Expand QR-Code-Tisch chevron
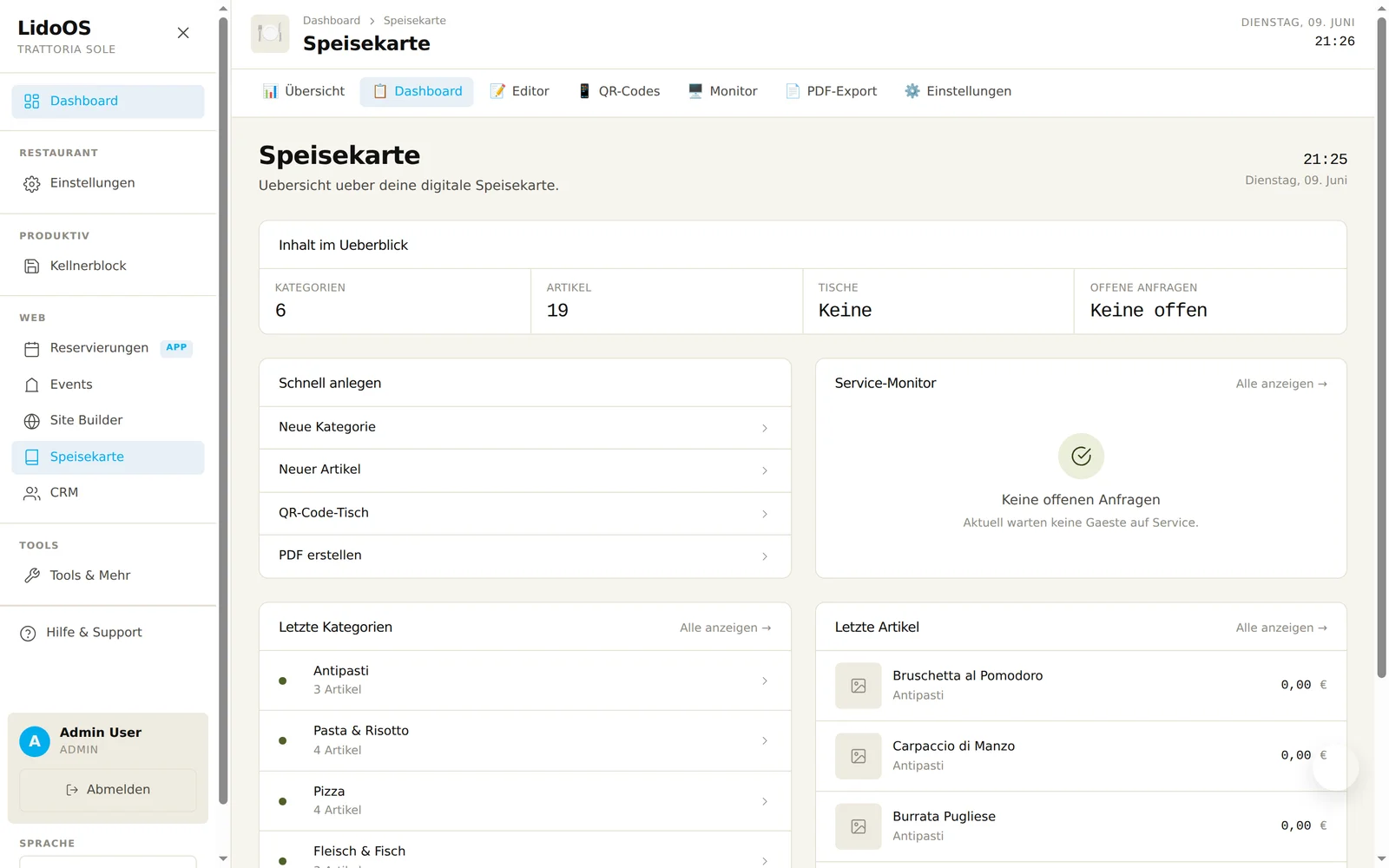 (x=765, y=514)
